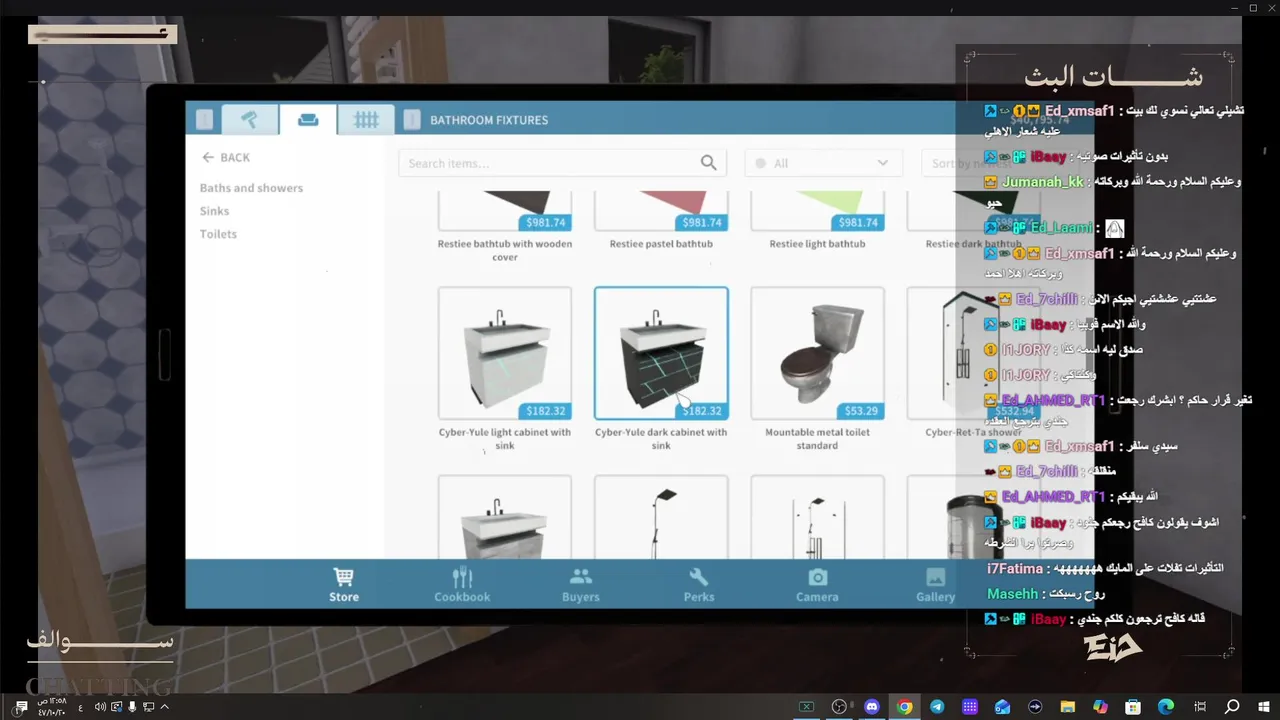Viewport: 1280px width, 720px height.
Task: Open Microsoft Store from the taskbar
Action: click(1133, 707)
